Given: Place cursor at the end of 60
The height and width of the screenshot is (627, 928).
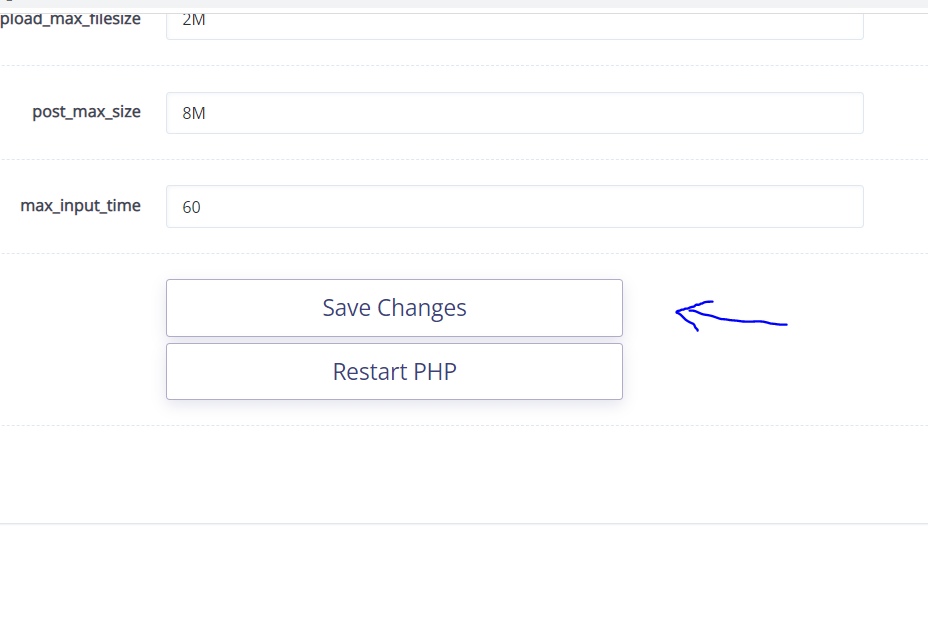Looking at the screenshot, I should tap(202, 206).
